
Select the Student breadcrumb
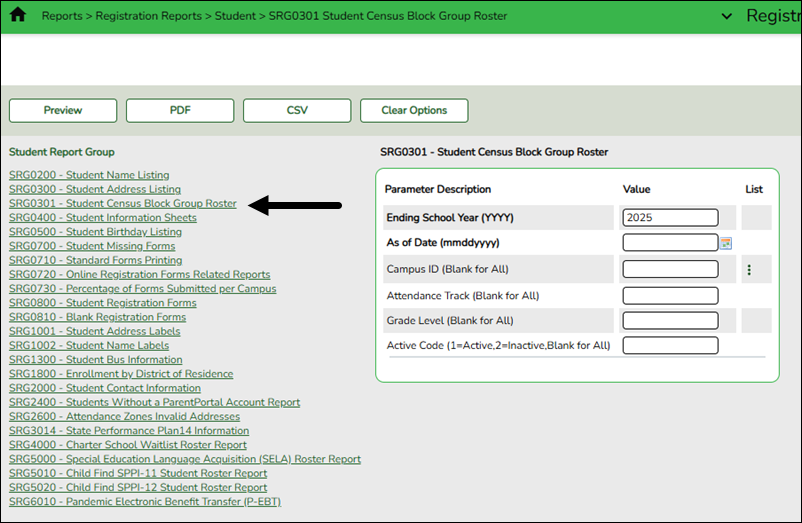(235, 16)
